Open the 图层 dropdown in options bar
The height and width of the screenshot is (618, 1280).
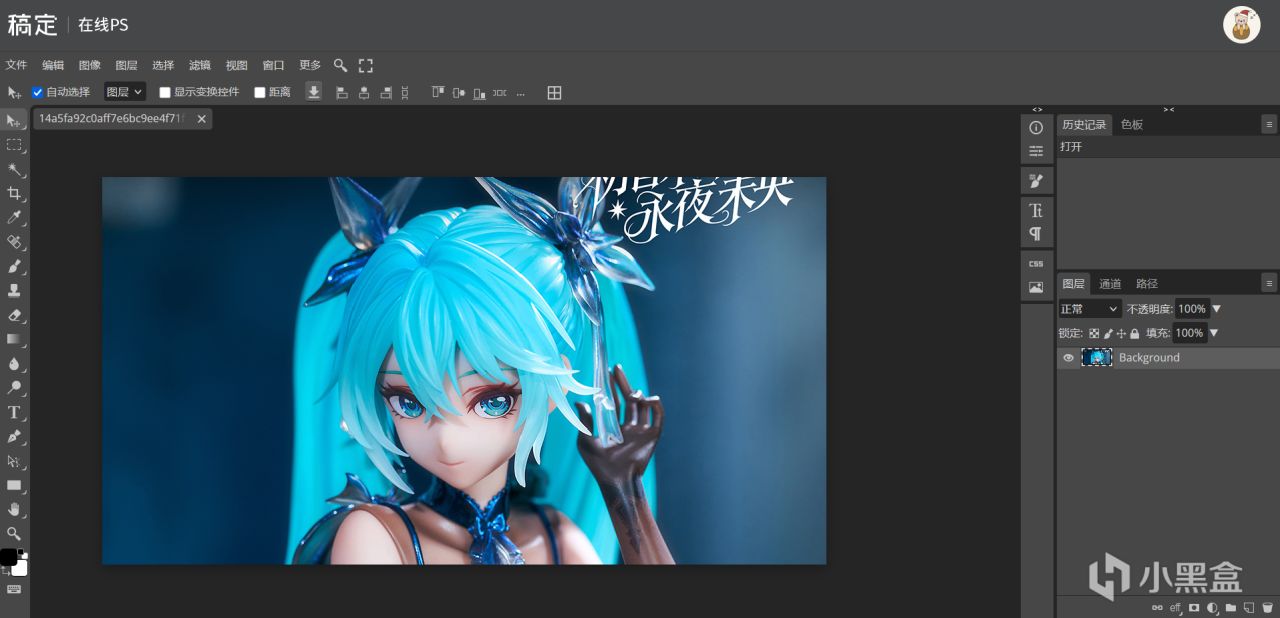(125, 92)
